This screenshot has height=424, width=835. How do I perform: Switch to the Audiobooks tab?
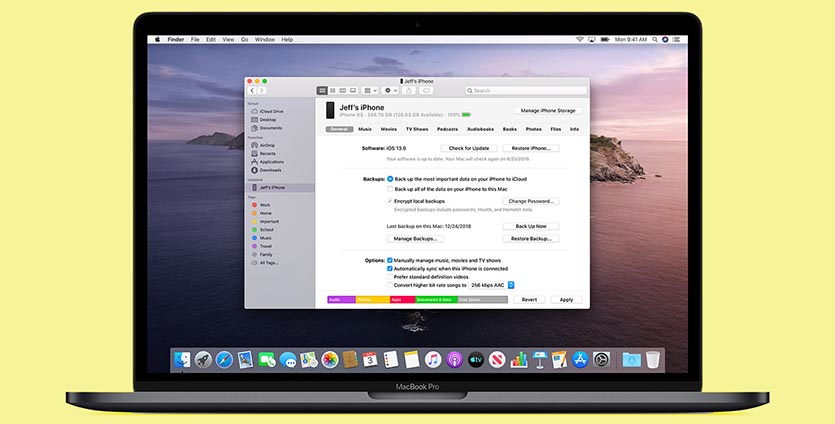(480, 129)
